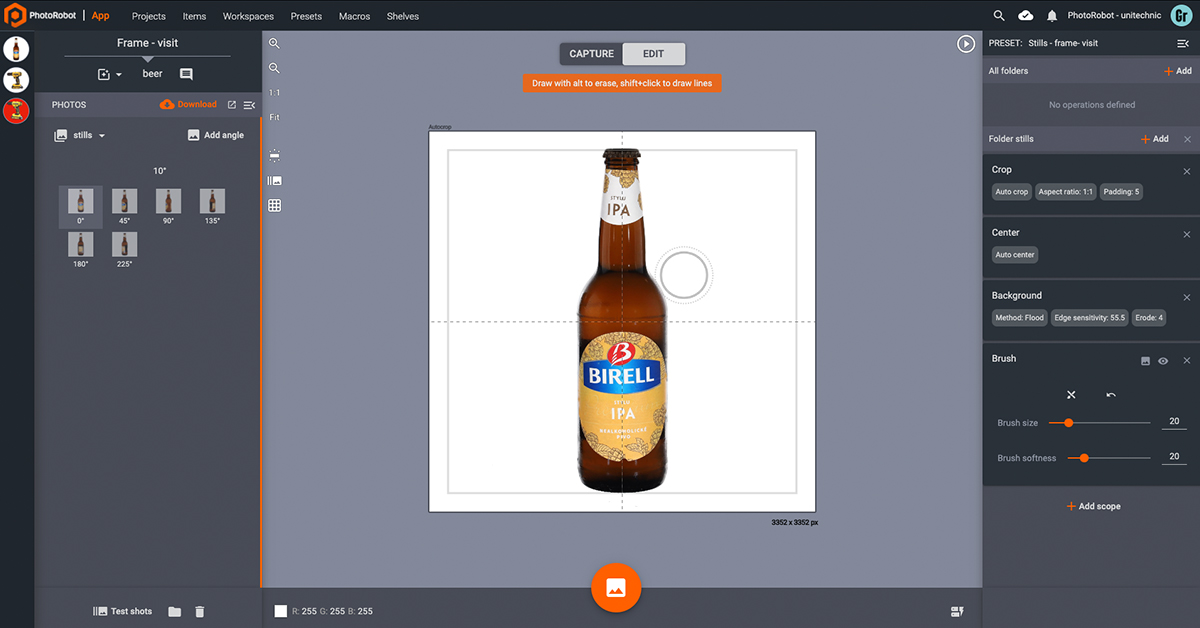Switch to CAPTURE mode

591,54
